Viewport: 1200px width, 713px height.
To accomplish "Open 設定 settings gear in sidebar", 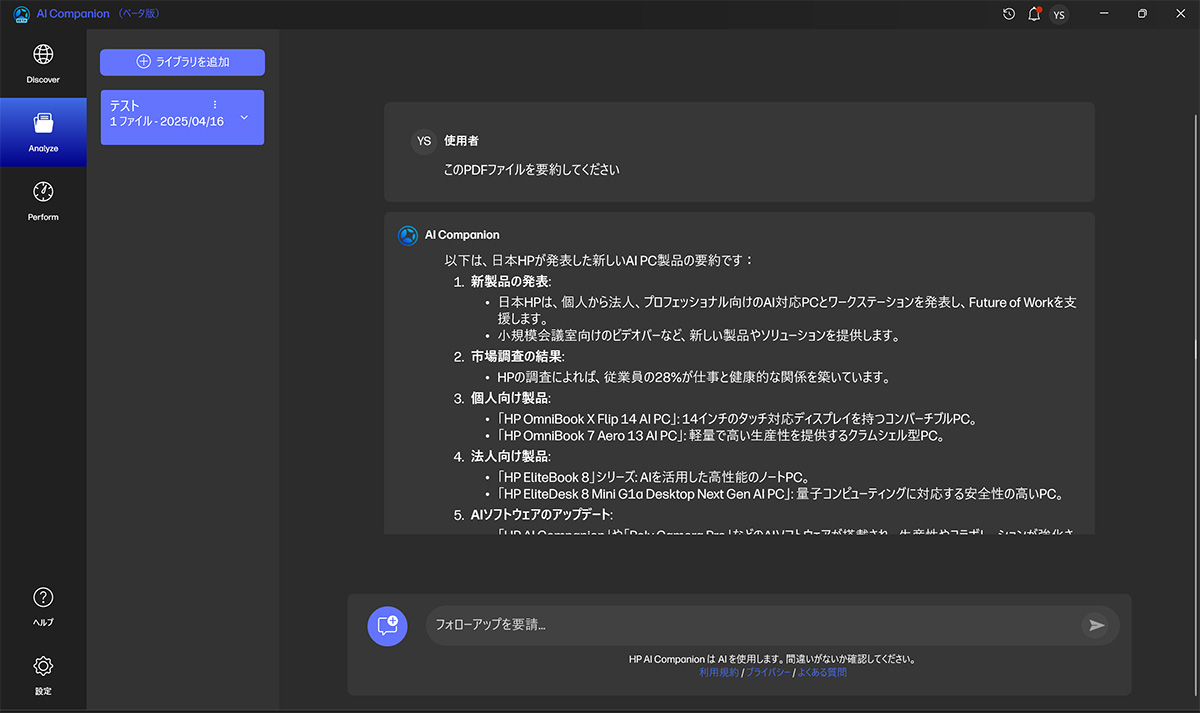I will 43,674.
